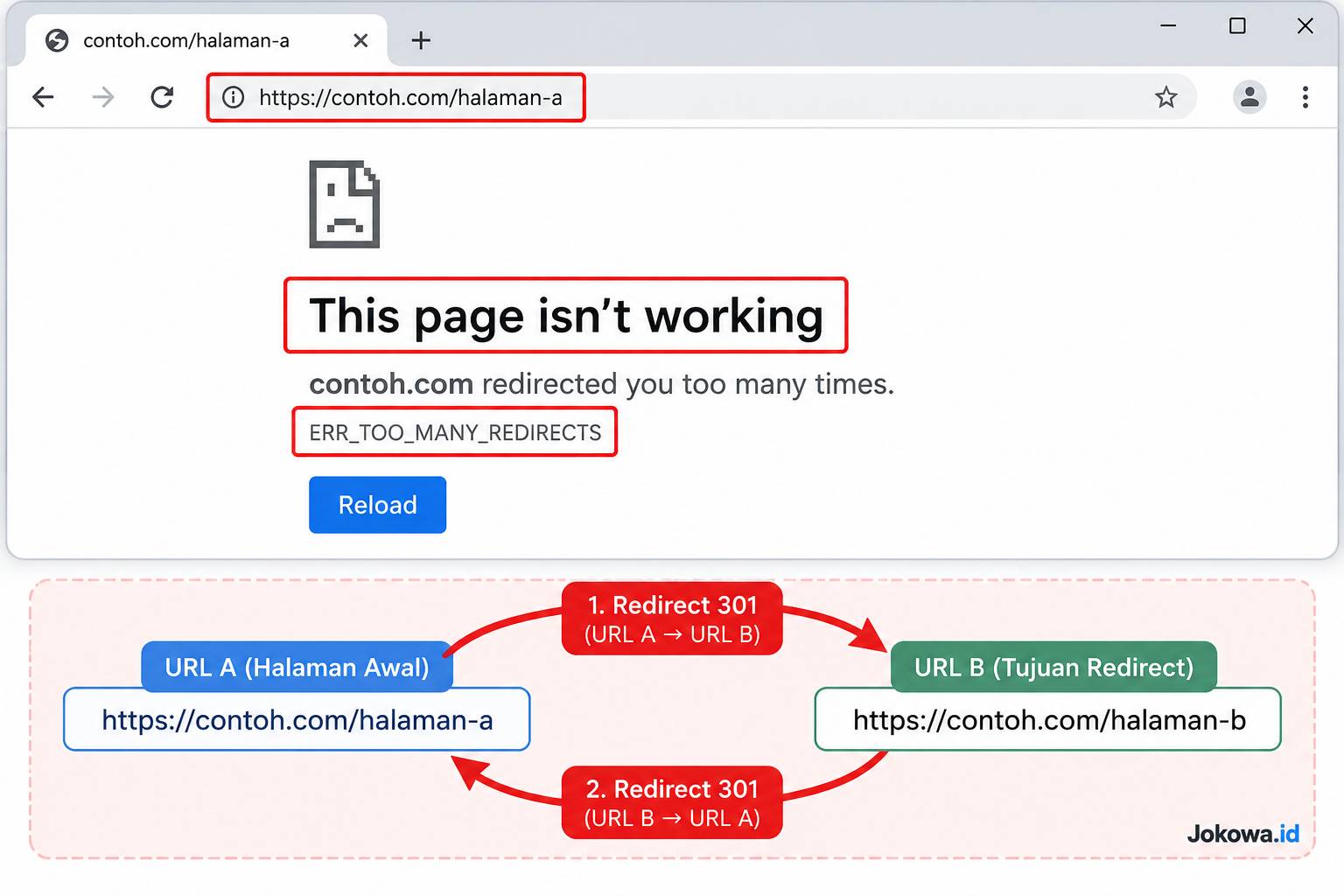The height and width of the screenshot is (896, 1344).
Task: Select the contoh.com/halaman-a tab
Action: pos(206,40)
